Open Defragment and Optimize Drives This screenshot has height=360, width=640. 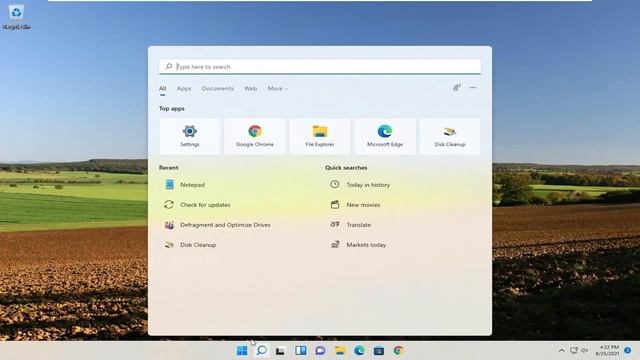pos(217,224)
